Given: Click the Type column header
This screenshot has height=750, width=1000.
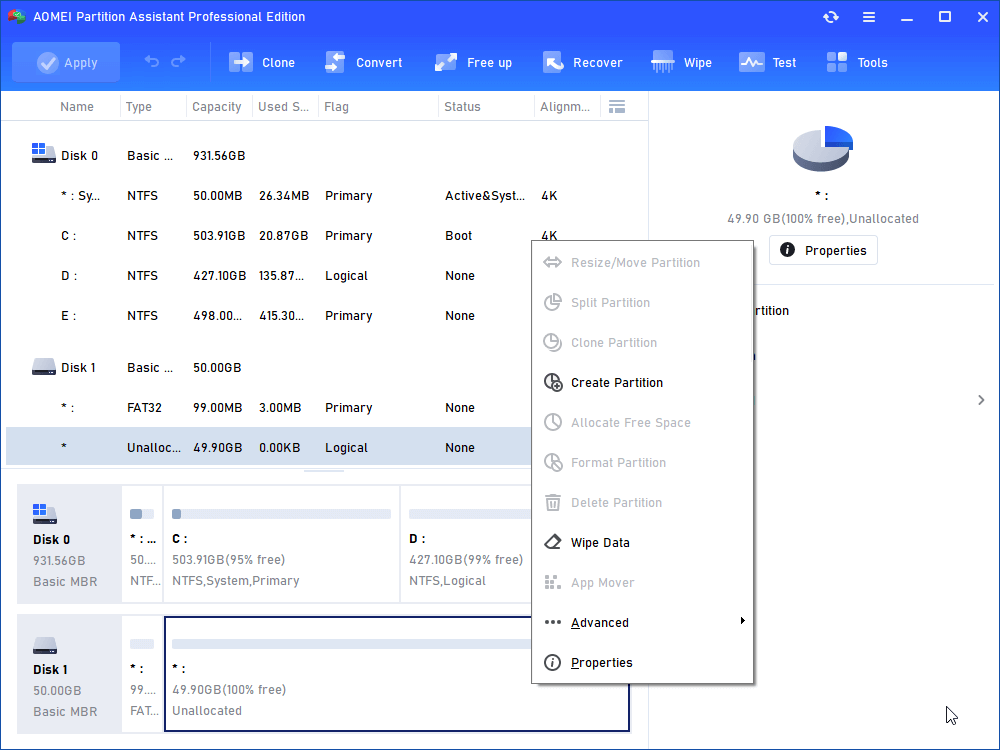Looking at the screenshot, I should coord(138,107).
